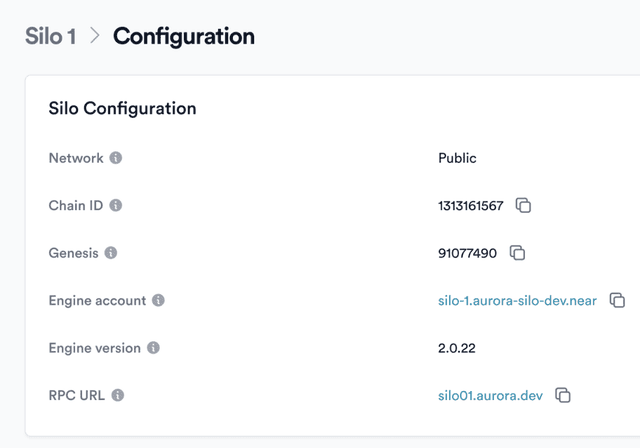Image resolution: width=640 pixels, height=448 pixels.
Task: Click the Engine account info icon
Action: click(158, 300)
